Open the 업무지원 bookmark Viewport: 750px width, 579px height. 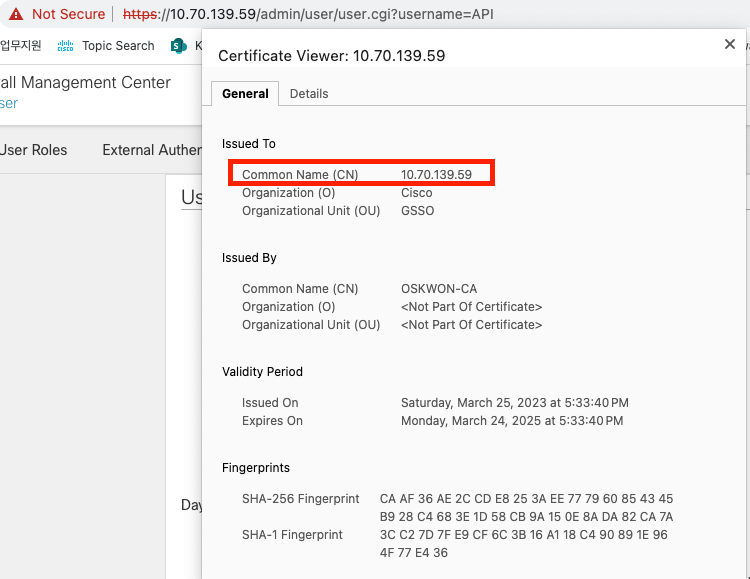point(21,45)
